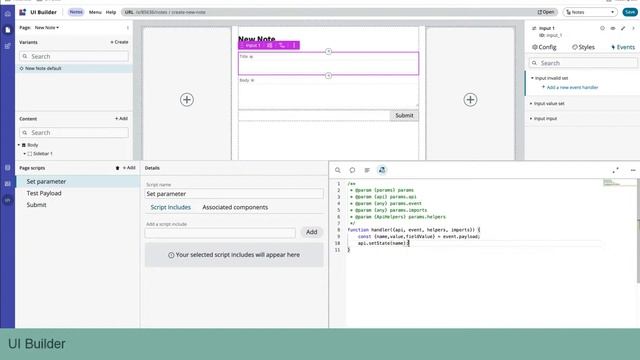The image size is (640, 360).
Task: Open the data resources icon in sidebar
Action: coord(7,167)
